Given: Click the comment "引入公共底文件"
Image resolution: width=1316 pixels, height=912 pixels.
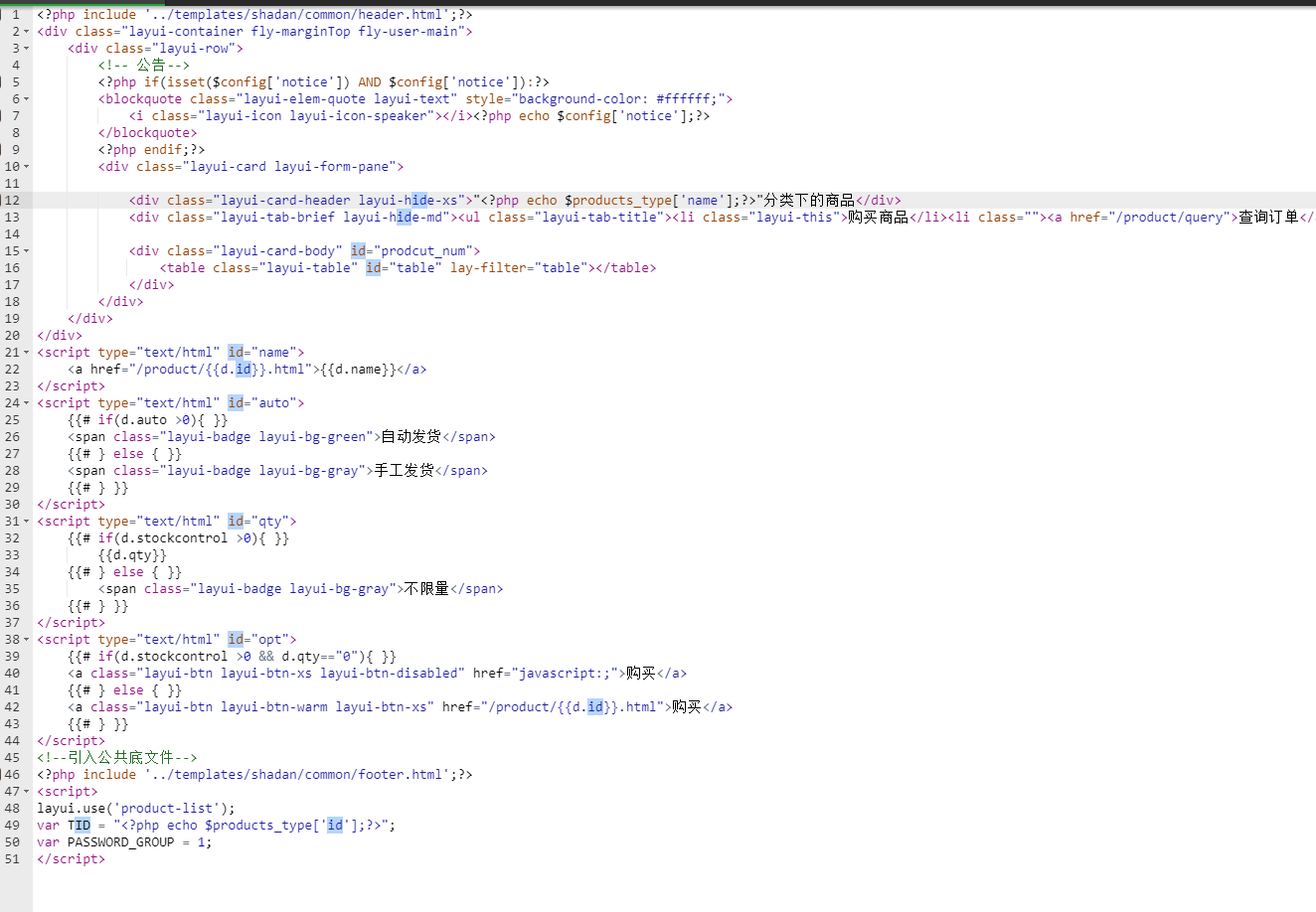Looking at the screenshot, I should tap(121, 758).
